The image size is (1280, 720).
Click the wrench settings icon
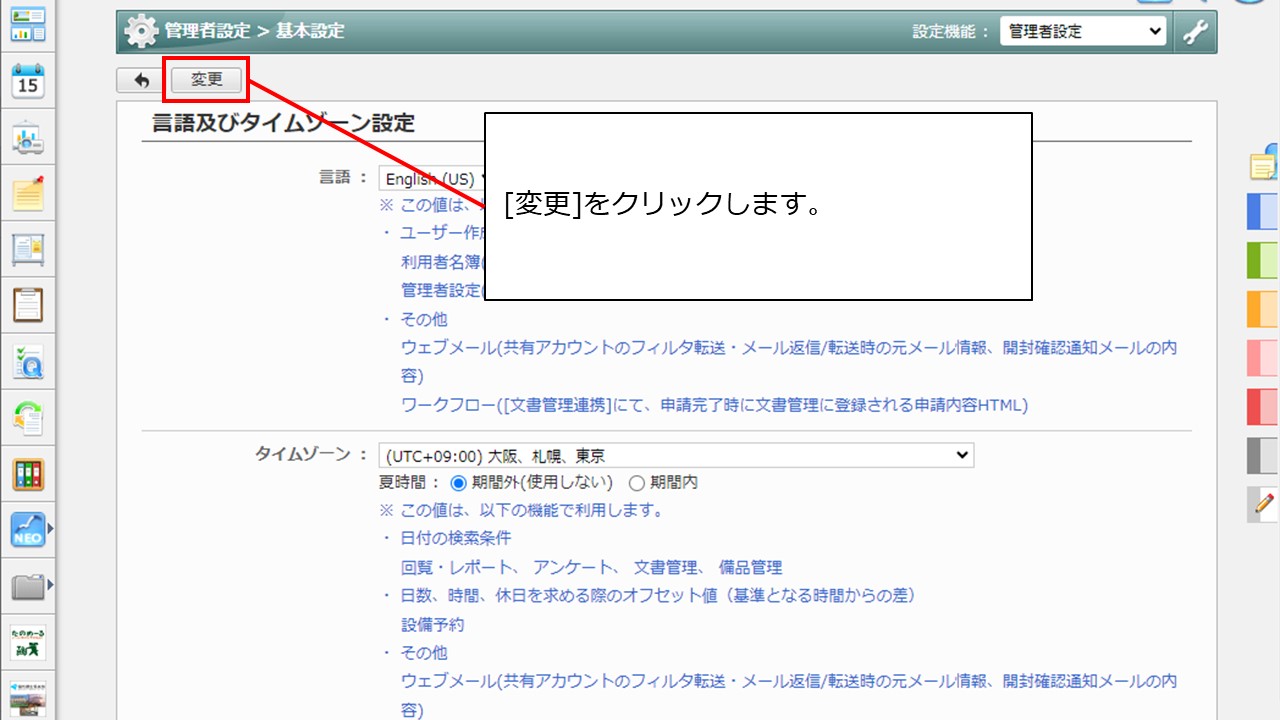pos(1195,31)
